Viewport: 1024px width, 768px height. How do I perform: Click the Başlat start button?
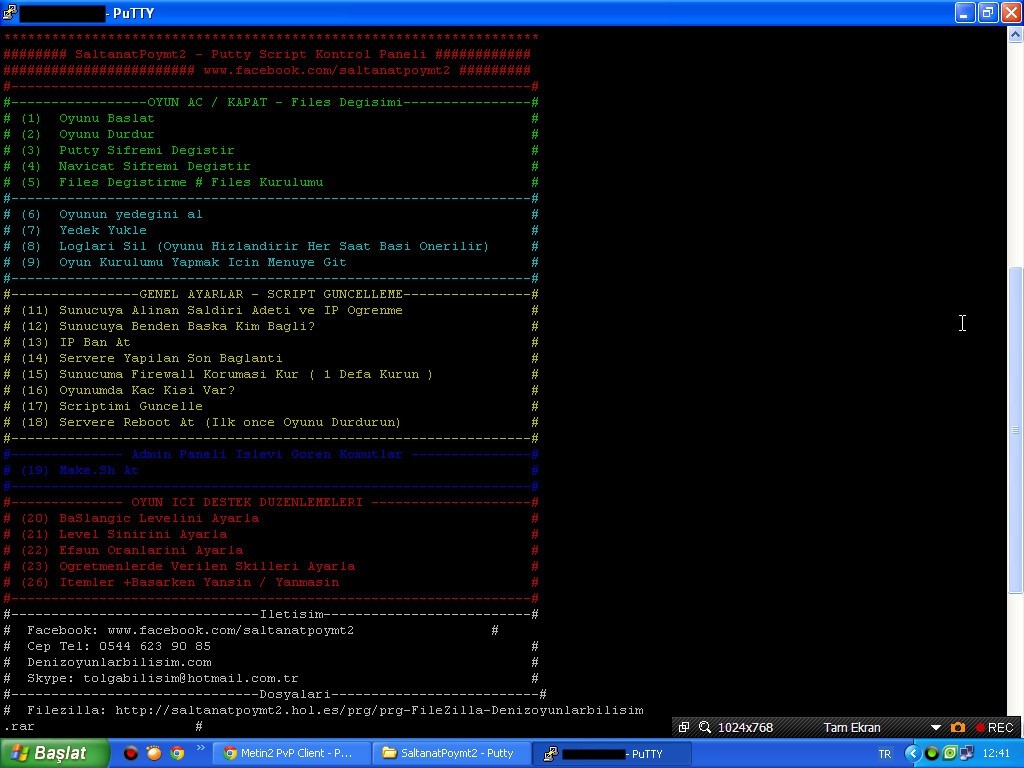(x=54, y=753)
